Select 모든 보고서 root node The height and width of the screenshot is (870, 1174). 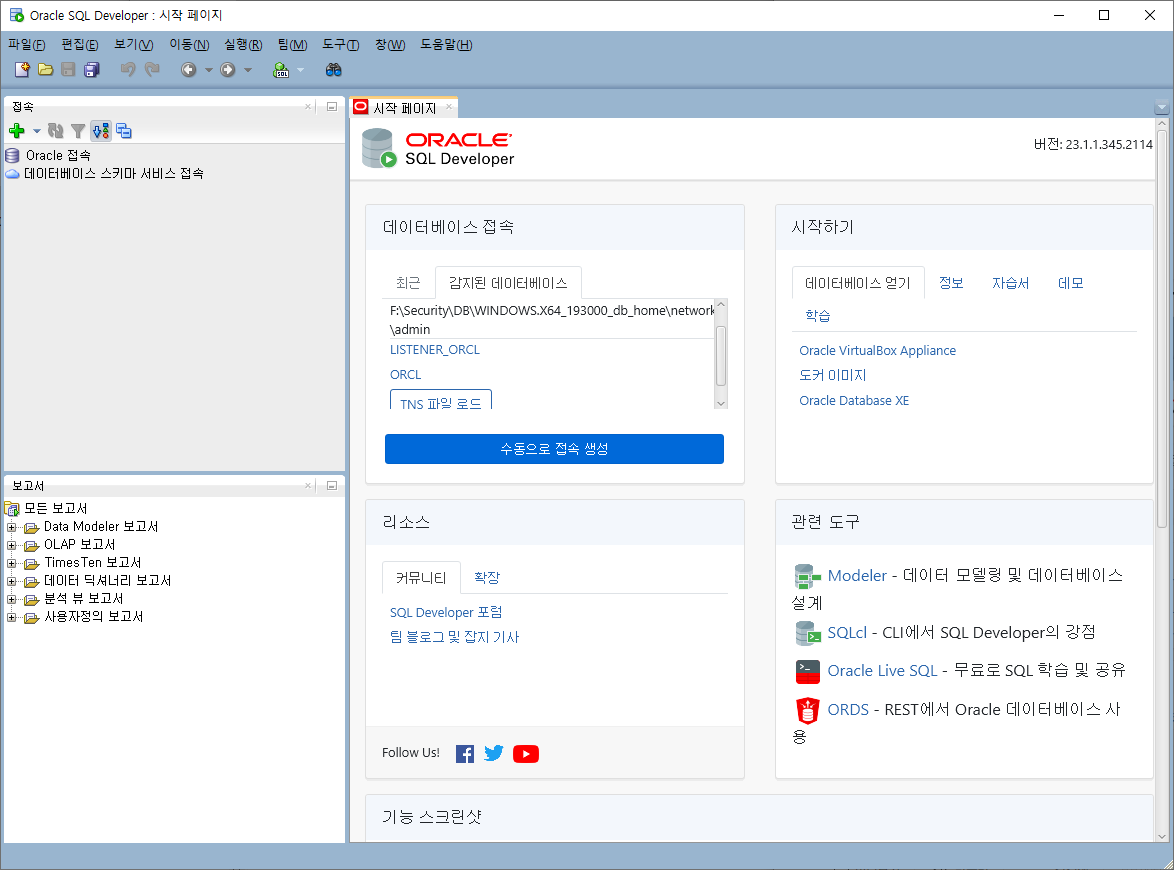(x=55, y=508)
